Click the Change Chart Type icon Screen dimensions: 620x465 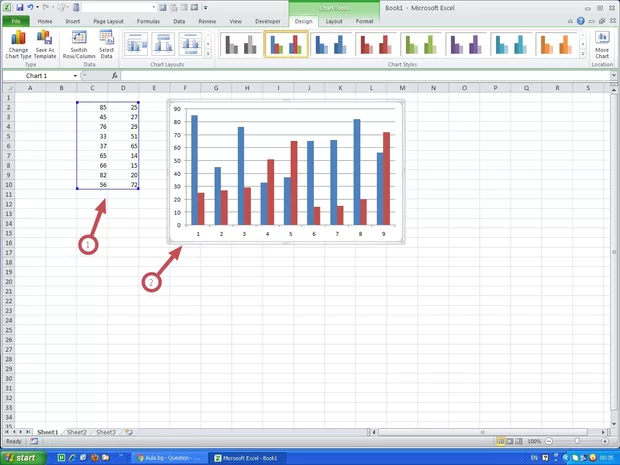coord(18,44)
